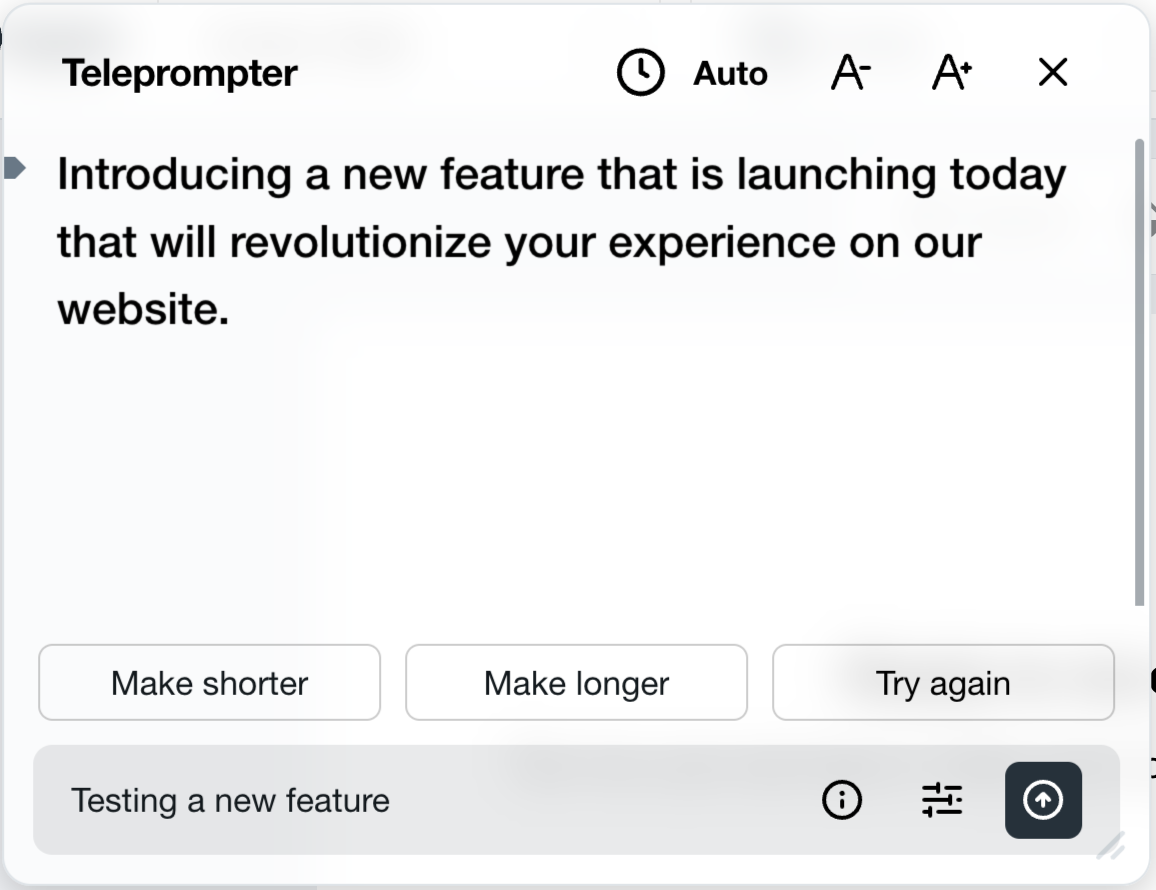Image resolution: width=1156 pixels, height=890 pixels.
Task: Click the resize grip at the panel corner
Action: tap(1110, 846)
